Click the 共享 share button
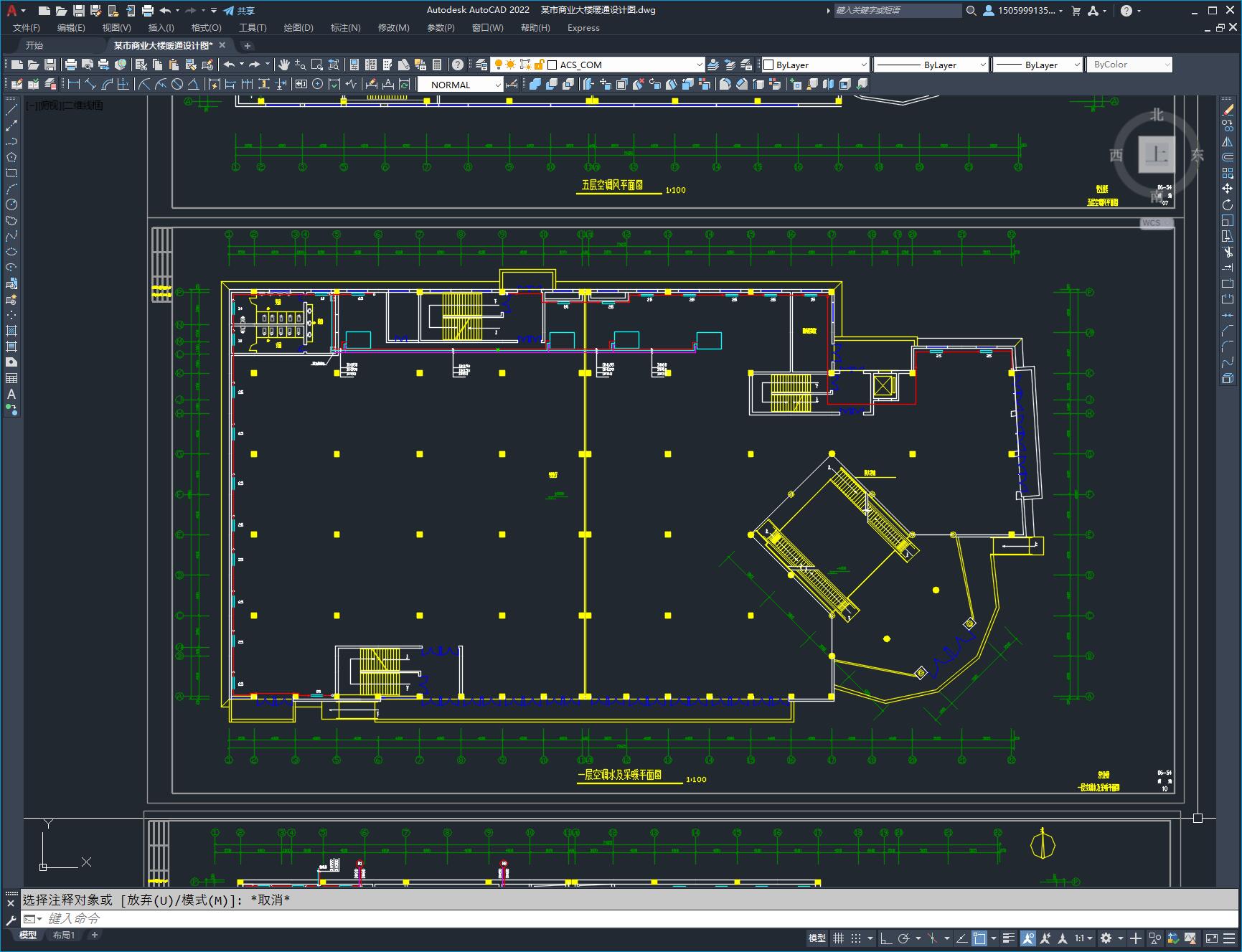The height and width of the screenshot is (952, 1242). 239,10
